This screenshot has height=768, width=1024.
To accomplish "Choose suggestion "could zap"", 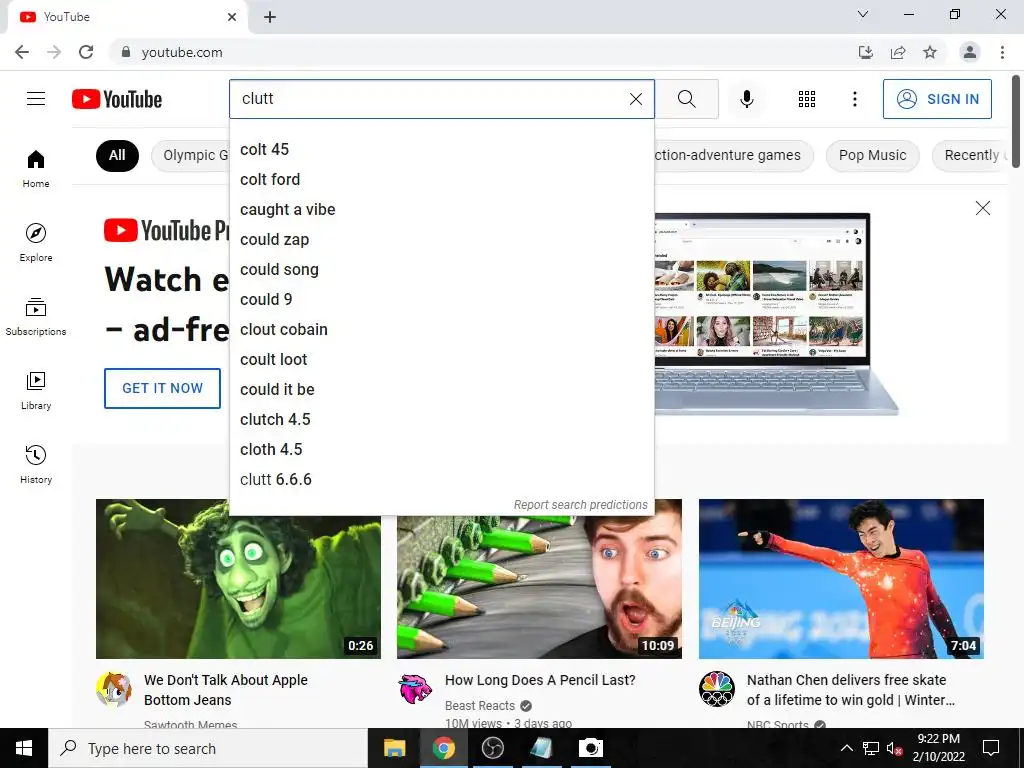I will [x=441, y=240].
